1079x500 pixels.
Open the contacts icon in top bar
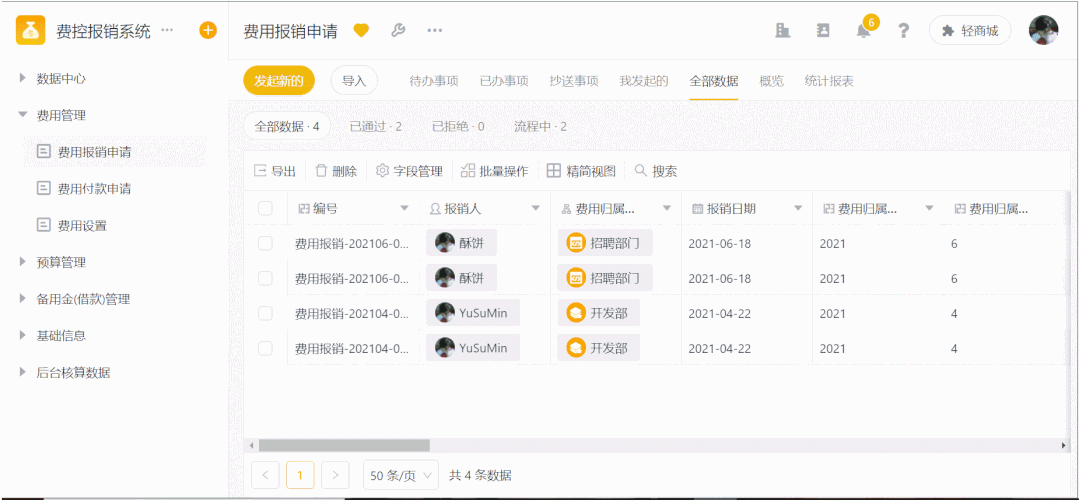click(x=823, y=30)
